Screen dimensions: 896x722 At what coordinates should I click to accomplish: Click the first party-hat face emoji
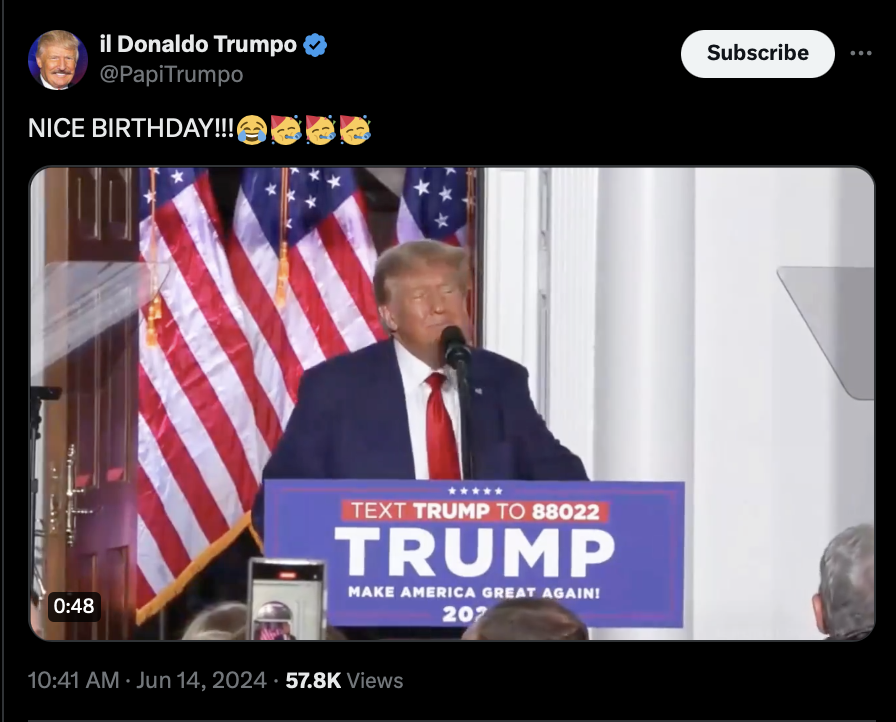tap(286, 130)
